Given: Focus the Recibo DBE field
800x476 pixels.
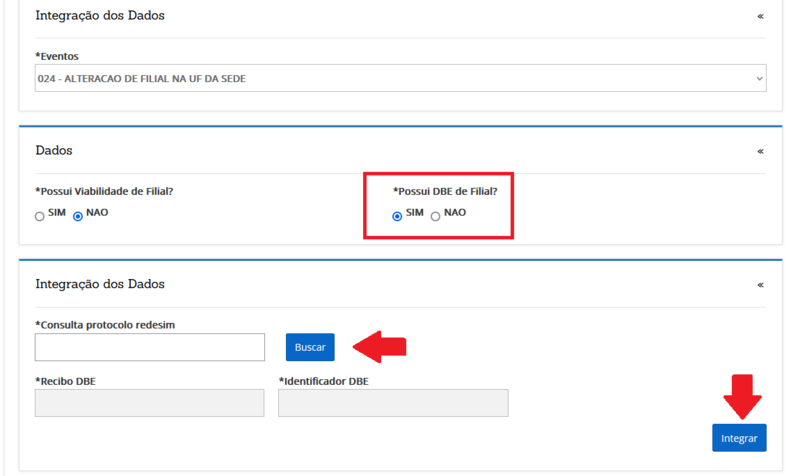Looking at the screenshot, I should point(150,403).
